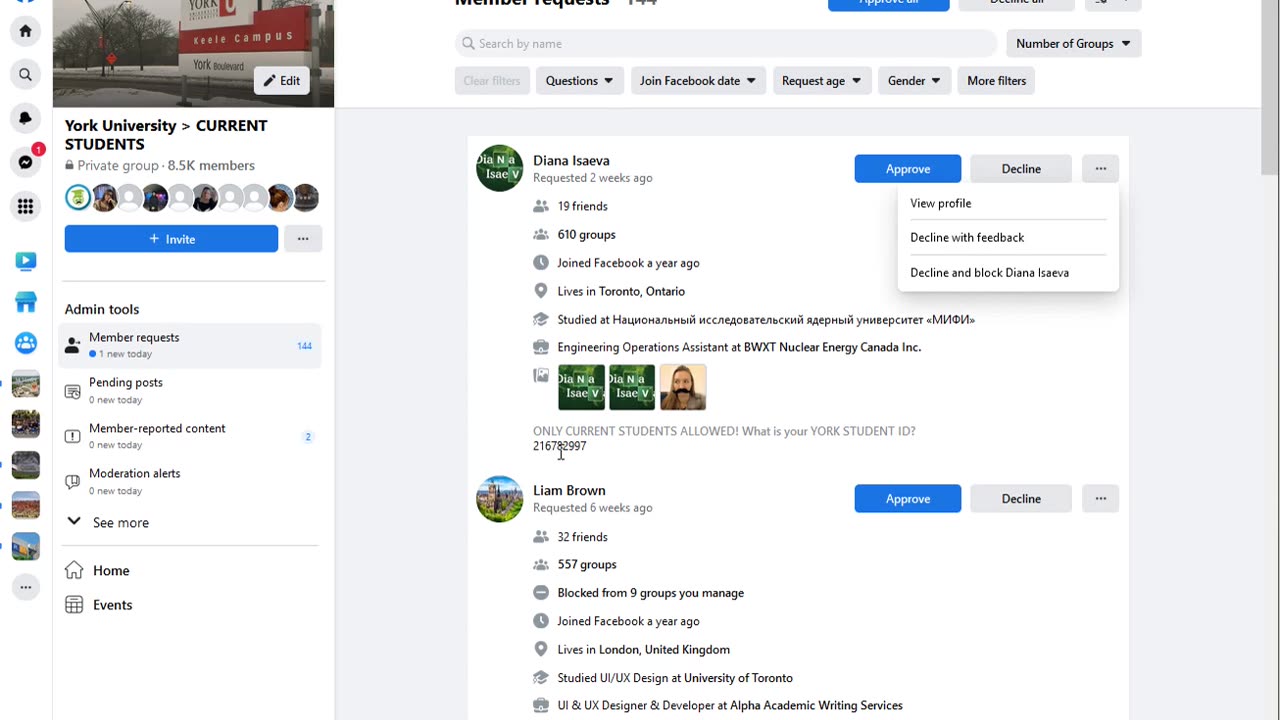The width and height of the screenshot is (1280, 720).
Task: Decline Diana Isaeva's member request
Action: pyautogui.click(x=1021, y=169)
